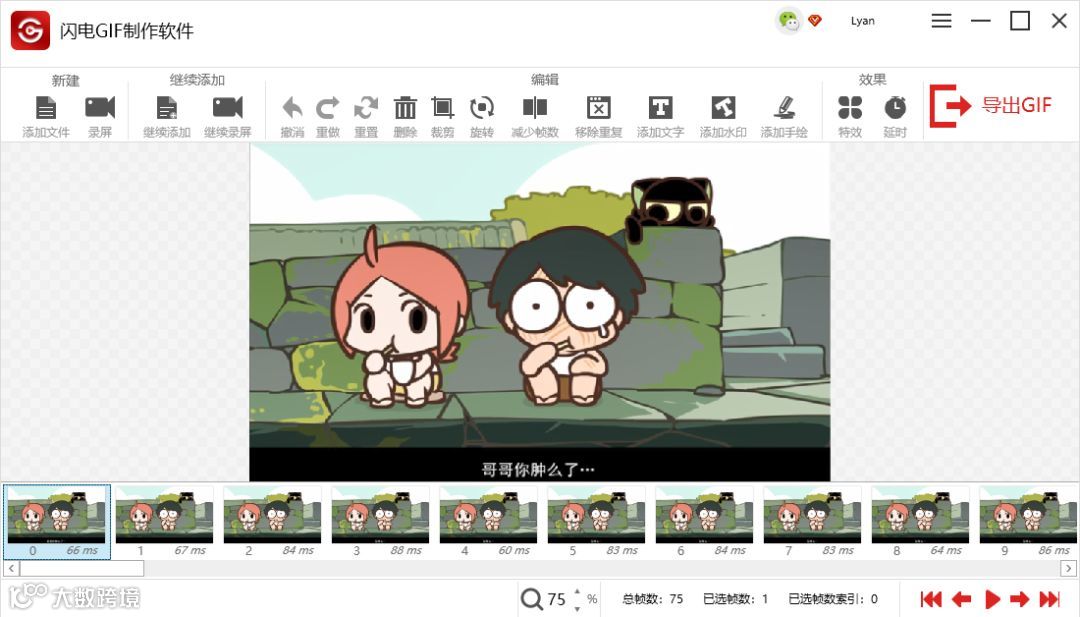Open the hamburger menu
Image resolution: width=1080 pixels, height=617 pixels.
(x=942, y=21)
